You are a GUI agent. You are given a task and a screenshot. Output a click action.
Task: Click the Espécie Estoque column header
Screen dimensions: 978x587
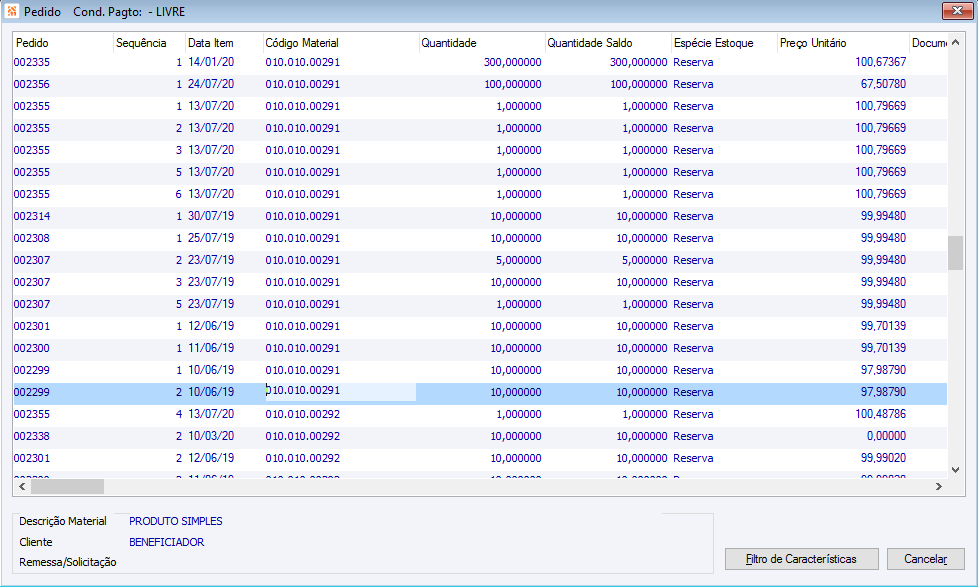pyautogui.click(x=724, y=43)
